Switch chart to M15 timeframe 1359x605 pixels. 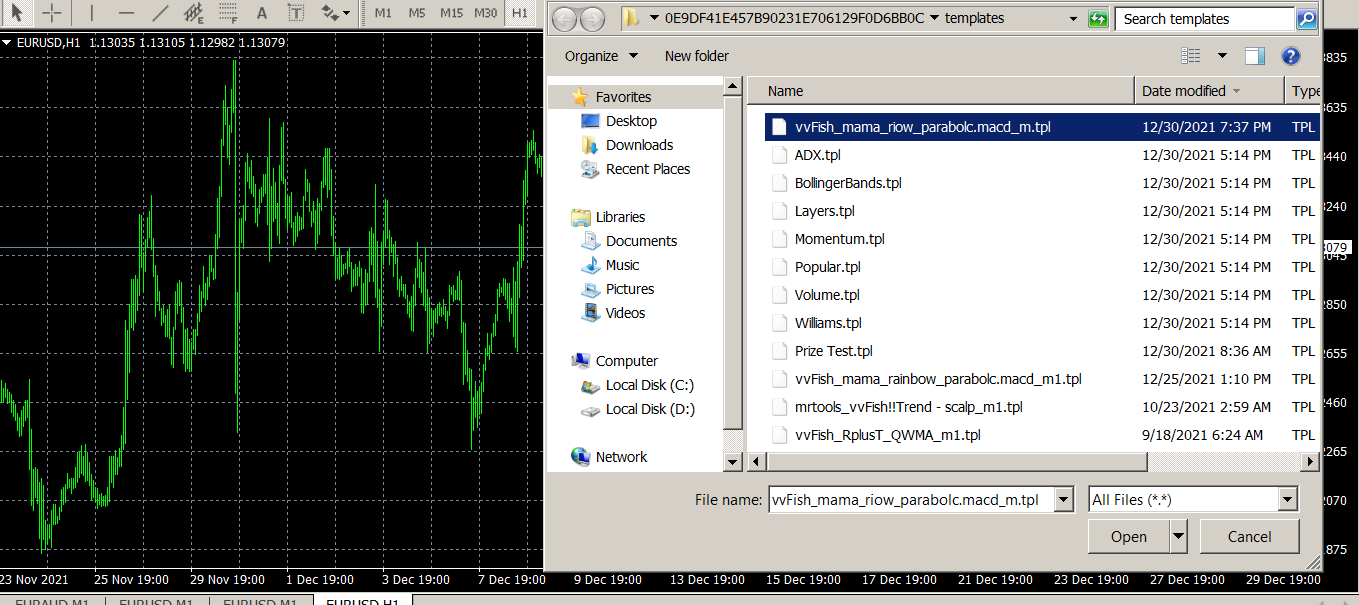pyautogui.click(x=451, y=13)
